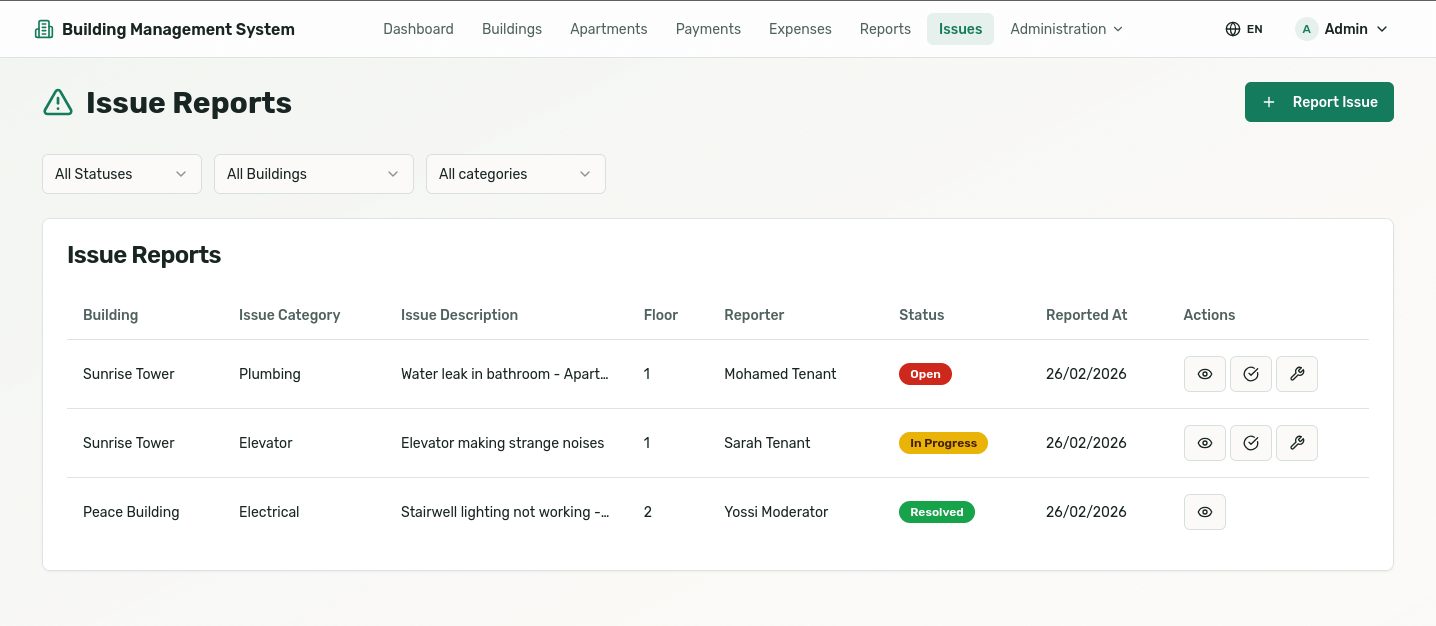Viewport: 1436px width, 626px height.
Task: Click wrench icon for Elevator issue row
Action: coord(1297,443)
